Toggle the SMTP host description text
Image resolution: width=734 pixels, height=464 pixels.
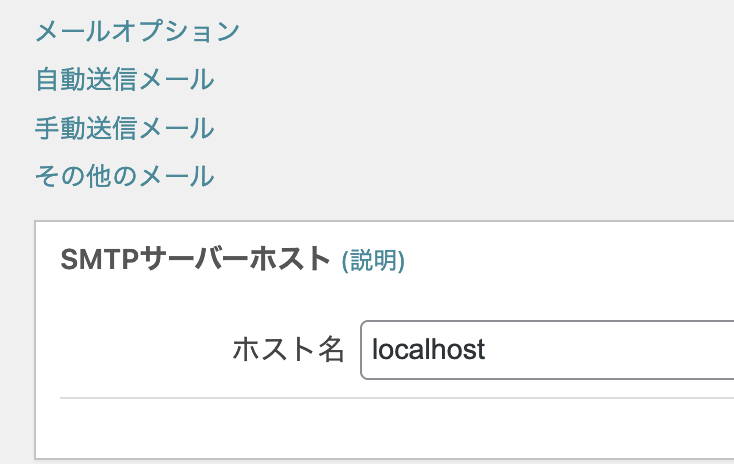click(373, 260)
